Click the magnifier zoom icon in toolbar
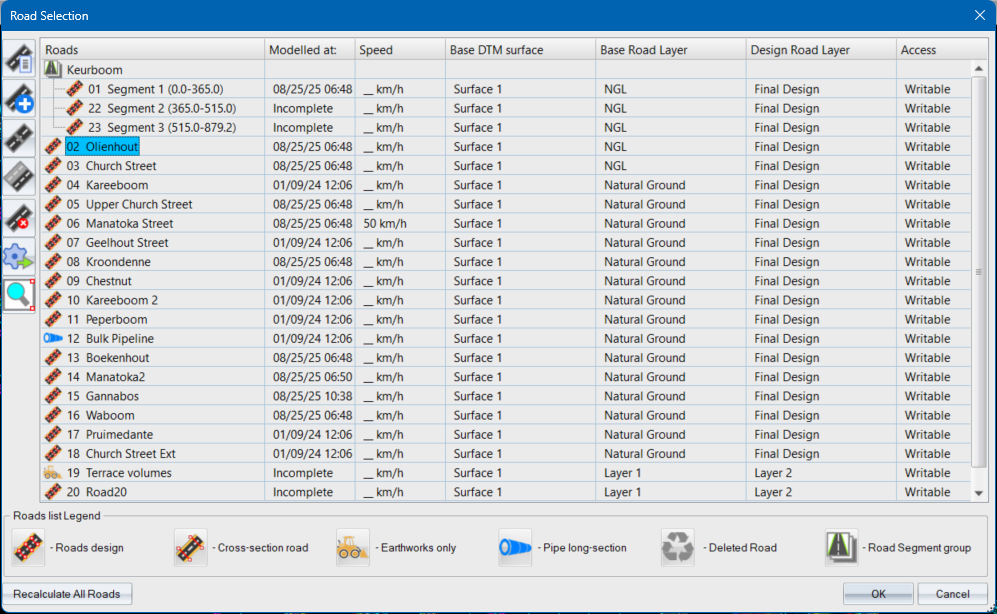Viewport: 997px width, 614px height. point(19,295)
